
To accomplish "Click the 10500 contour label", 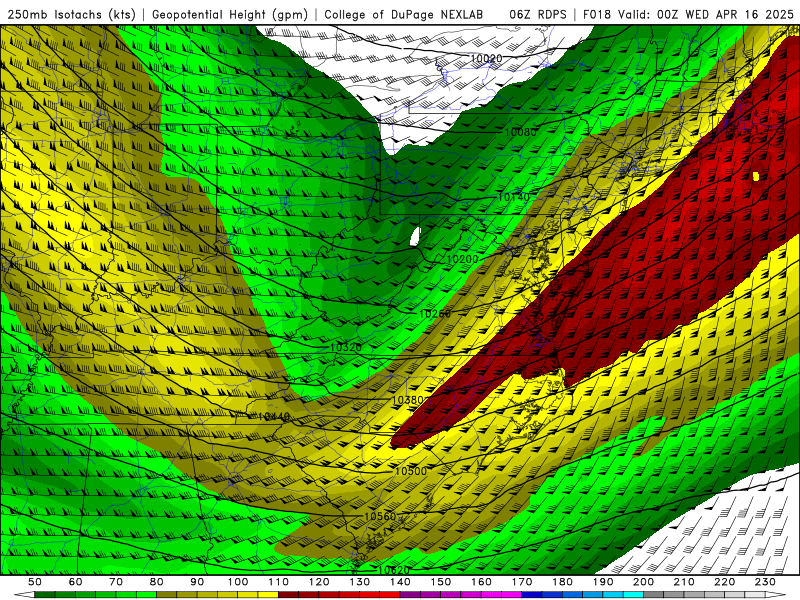I will point(411,471).
